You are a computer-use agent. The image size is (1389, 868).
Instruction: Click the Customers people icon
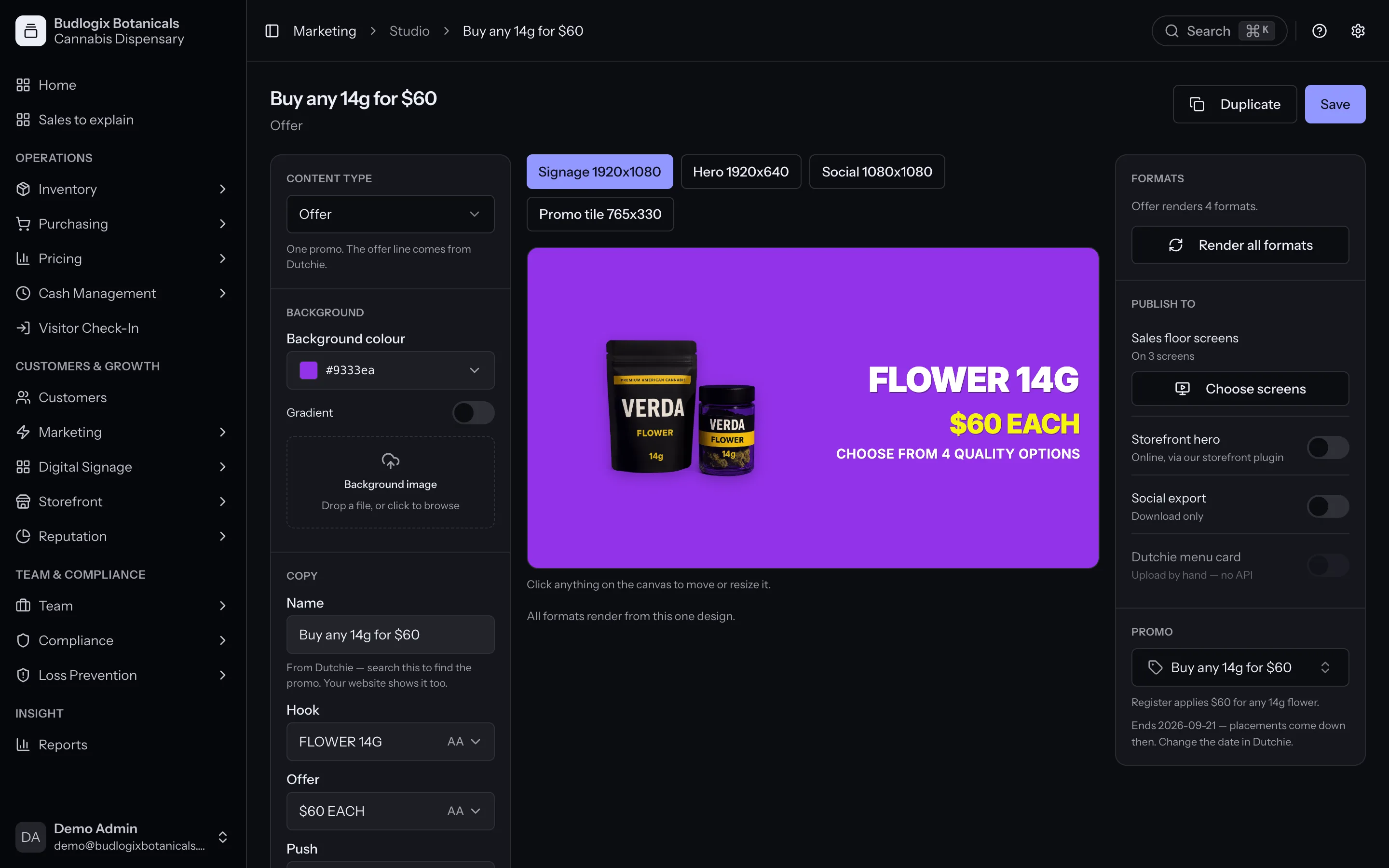tap(23, 397)
